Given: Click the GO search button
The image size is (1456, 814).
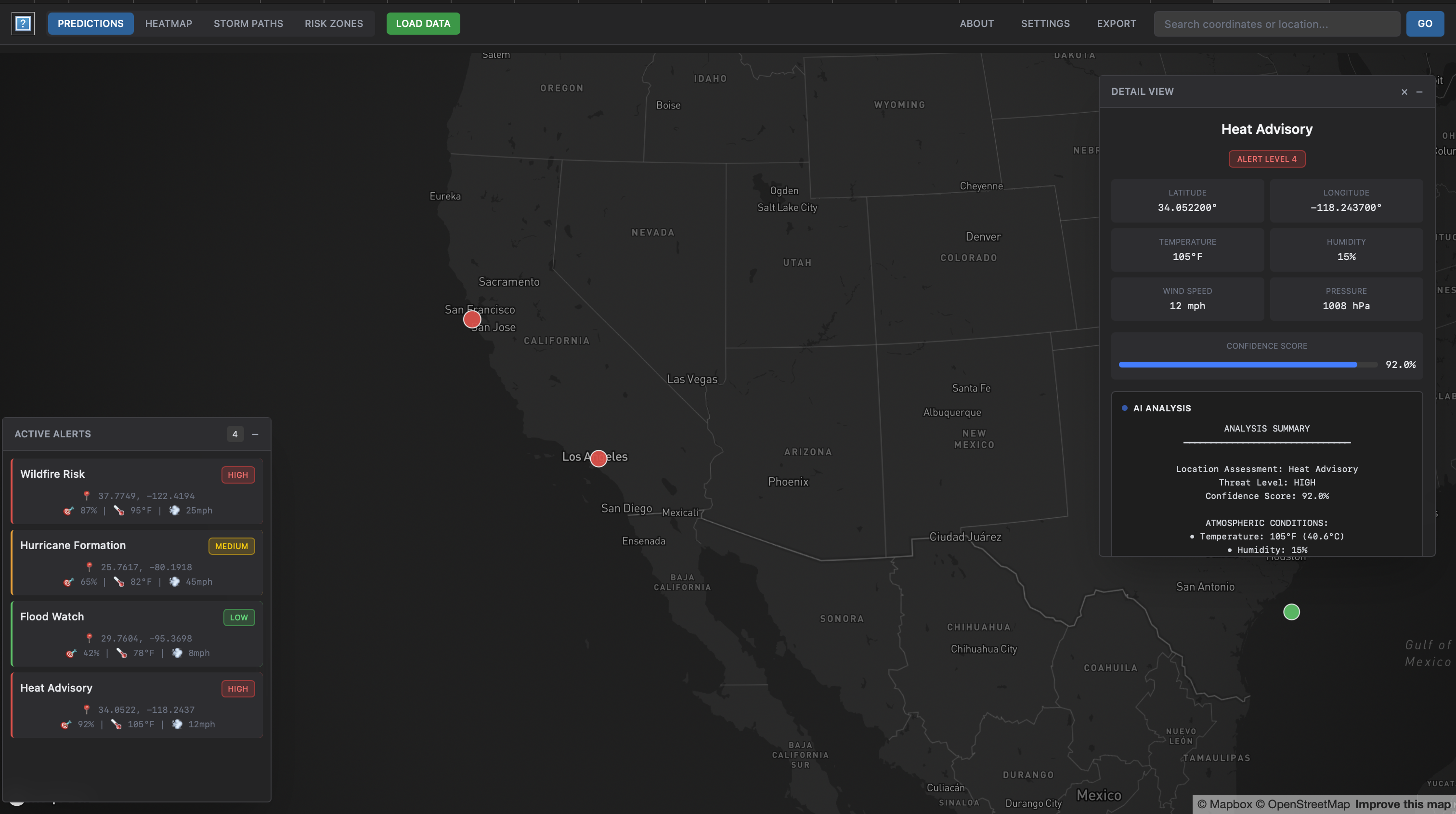Looking at the screenshot, I should click(1424, 24).
